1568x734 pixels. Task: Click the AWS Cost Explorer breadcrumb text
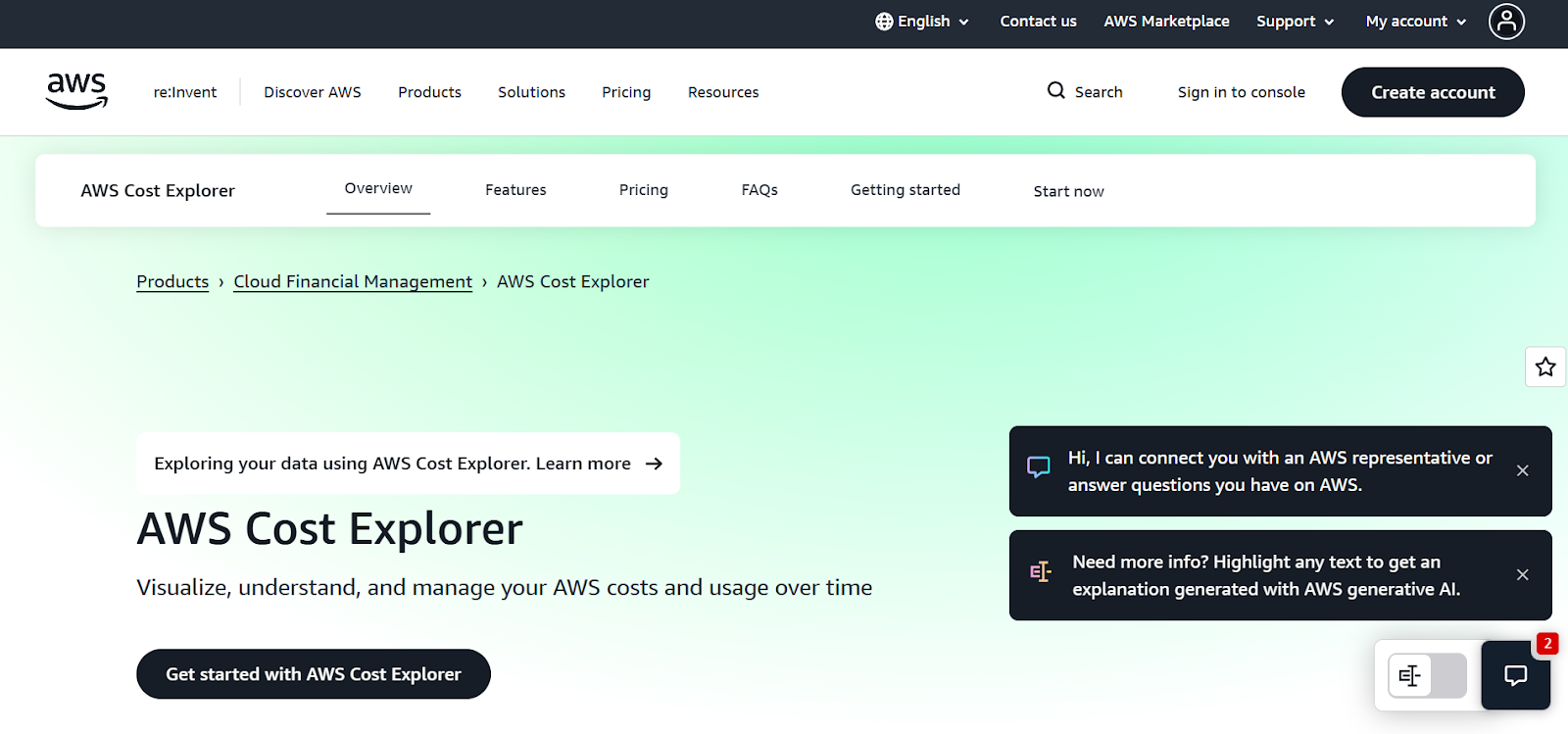click(573, 282)
